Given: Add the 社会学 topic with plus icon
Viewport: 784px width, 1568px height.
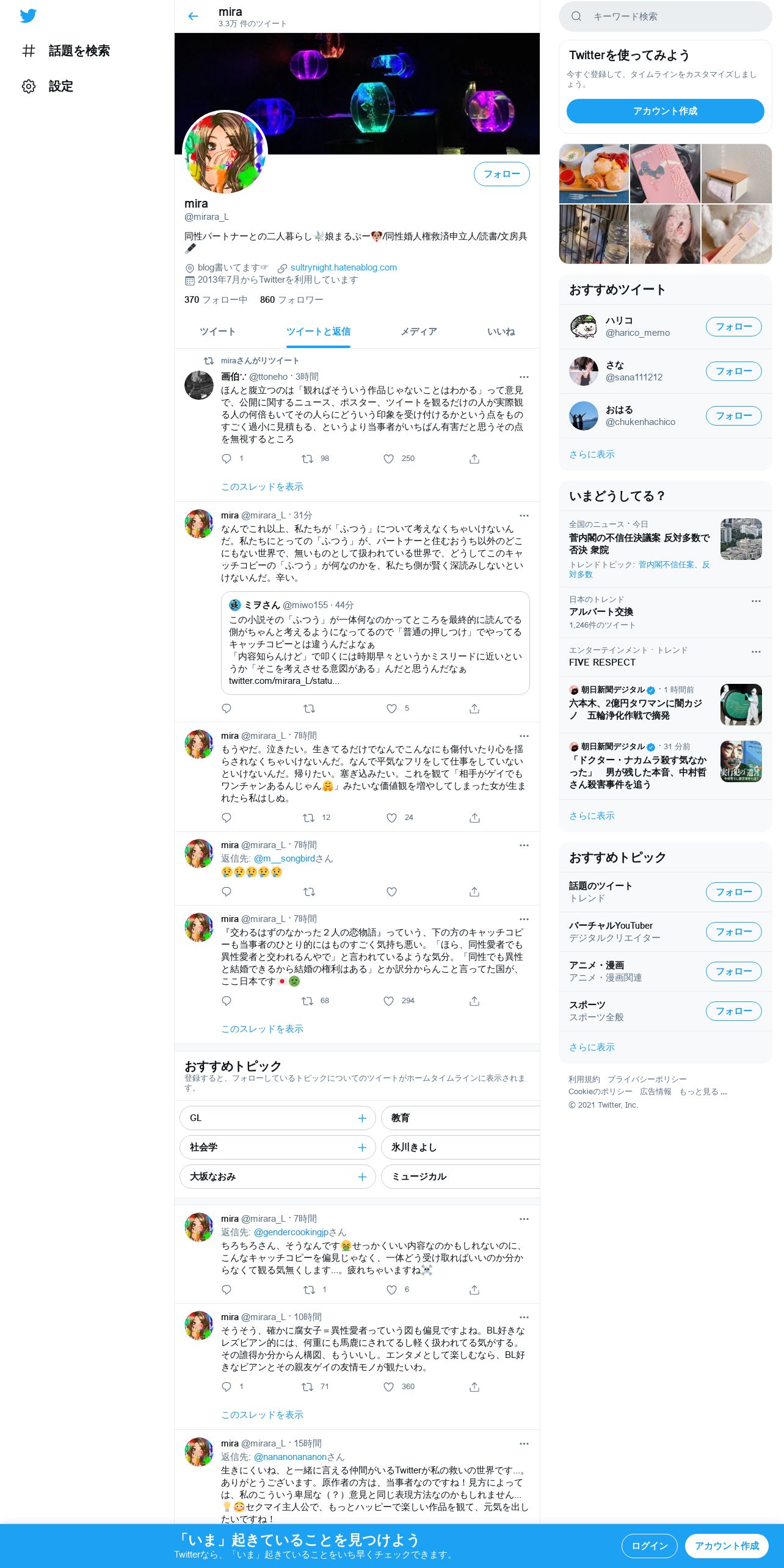Looking at the screenshot, I should pos(362,1147).
